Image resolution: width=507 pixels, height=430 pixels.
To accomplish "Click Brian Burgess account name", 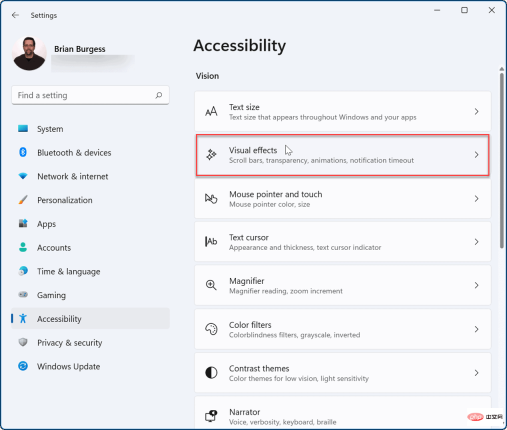I will [80, 49].
